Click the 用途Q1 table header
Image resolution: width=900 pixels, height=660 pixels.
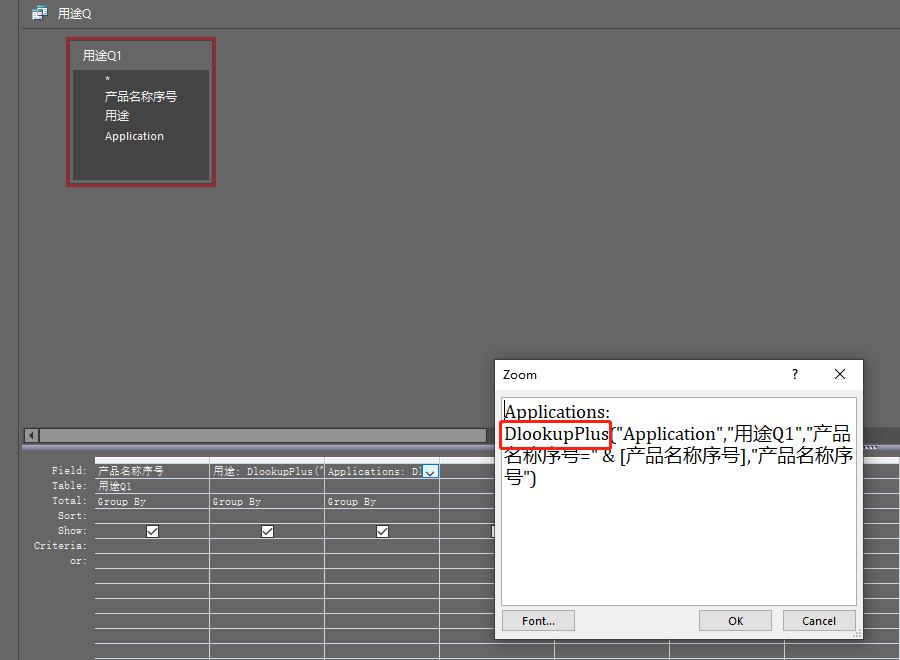click(x=141, y=56)
